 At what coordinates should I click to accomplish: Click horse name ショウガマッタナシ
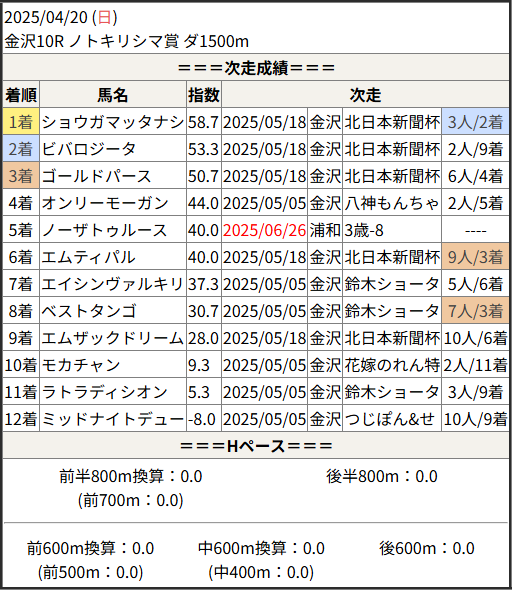[112, 122]
